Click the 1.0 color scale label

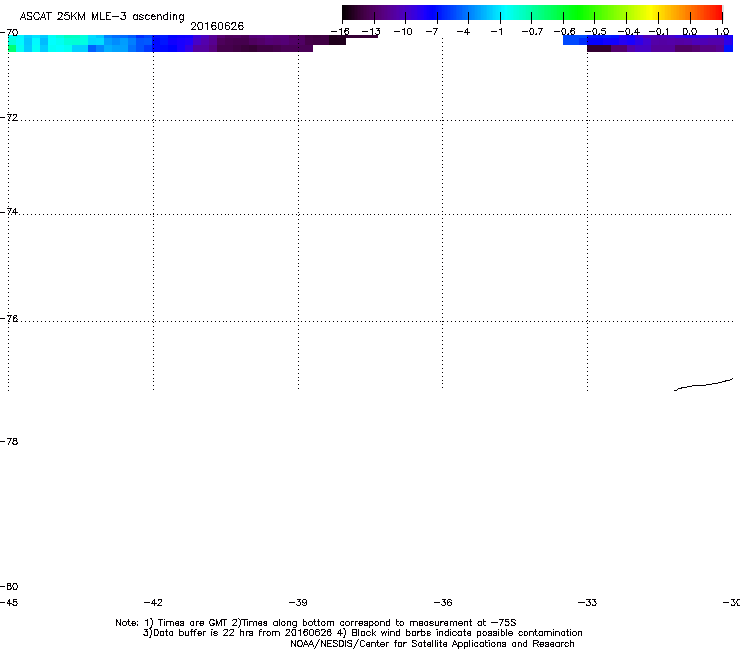(x=722, y=32)
